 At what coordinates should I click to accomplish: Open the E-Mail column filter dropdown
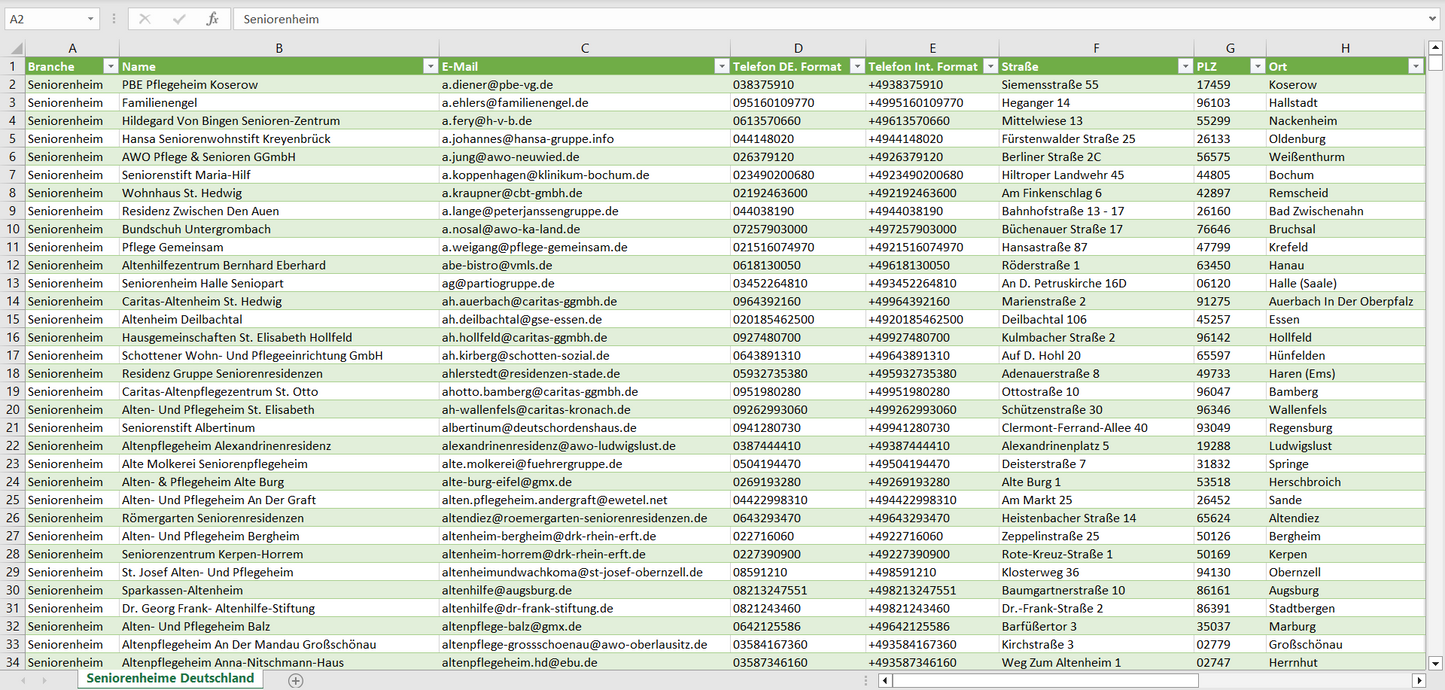click(x=721, y=66)
